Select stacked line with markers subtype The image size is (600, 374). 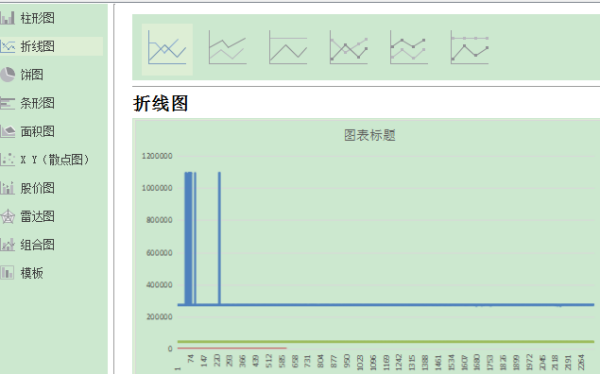[x=409, y=48]
